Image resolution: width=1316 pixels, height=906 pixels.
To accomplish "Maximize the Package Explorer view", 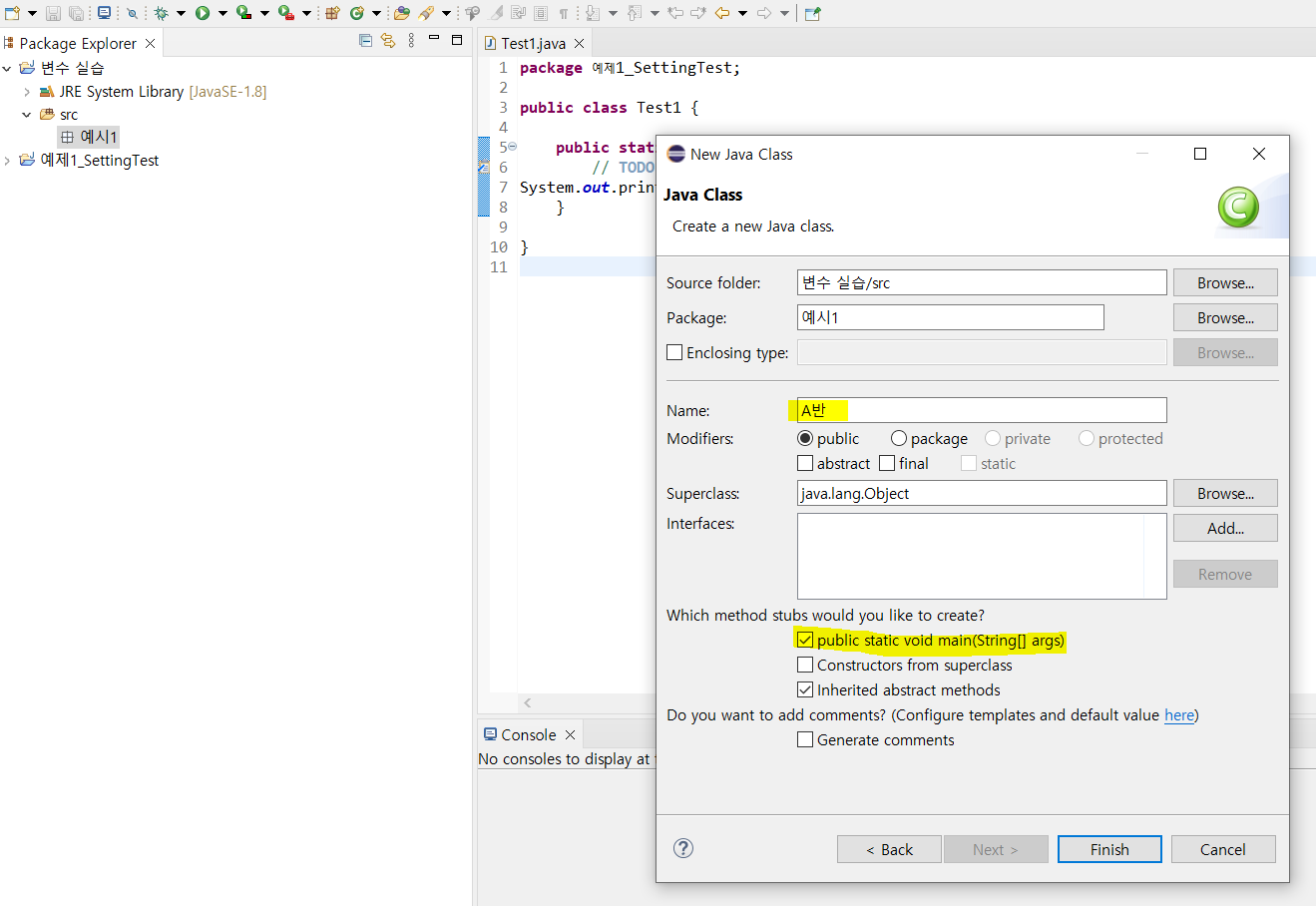I will click(457, 40).
